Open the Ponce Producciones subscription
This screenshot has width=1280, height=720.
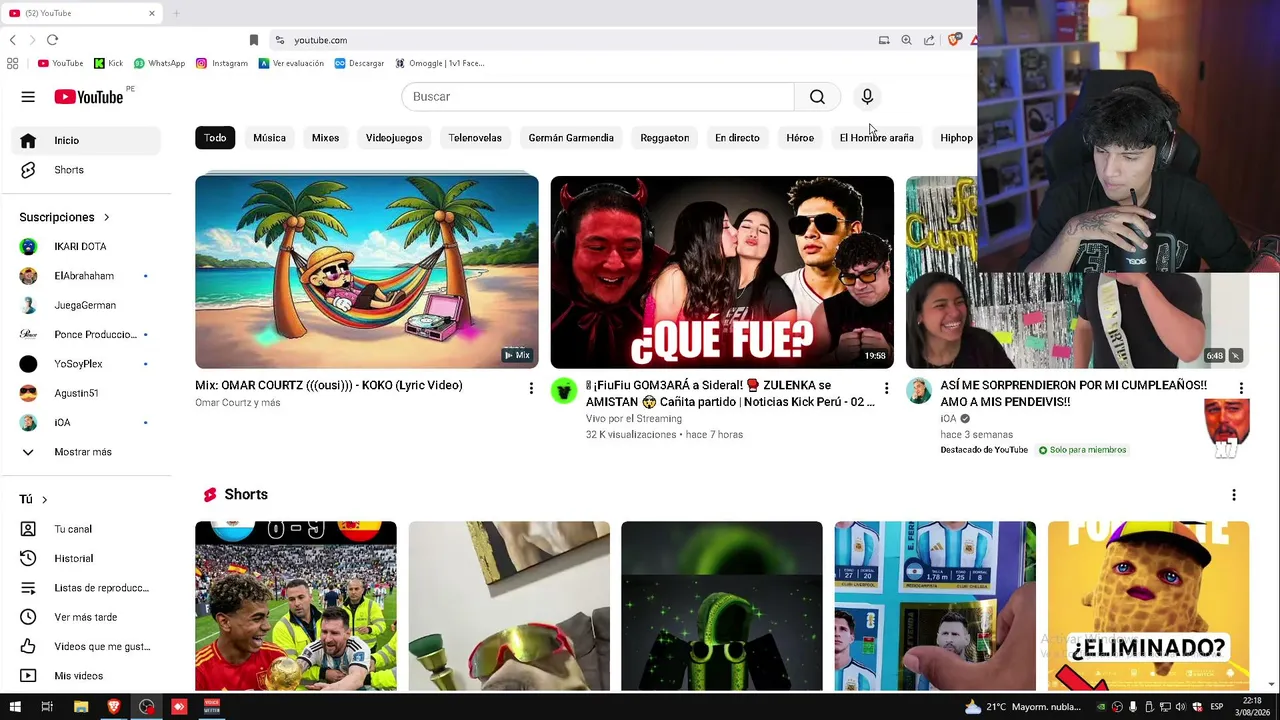point(86,335)
